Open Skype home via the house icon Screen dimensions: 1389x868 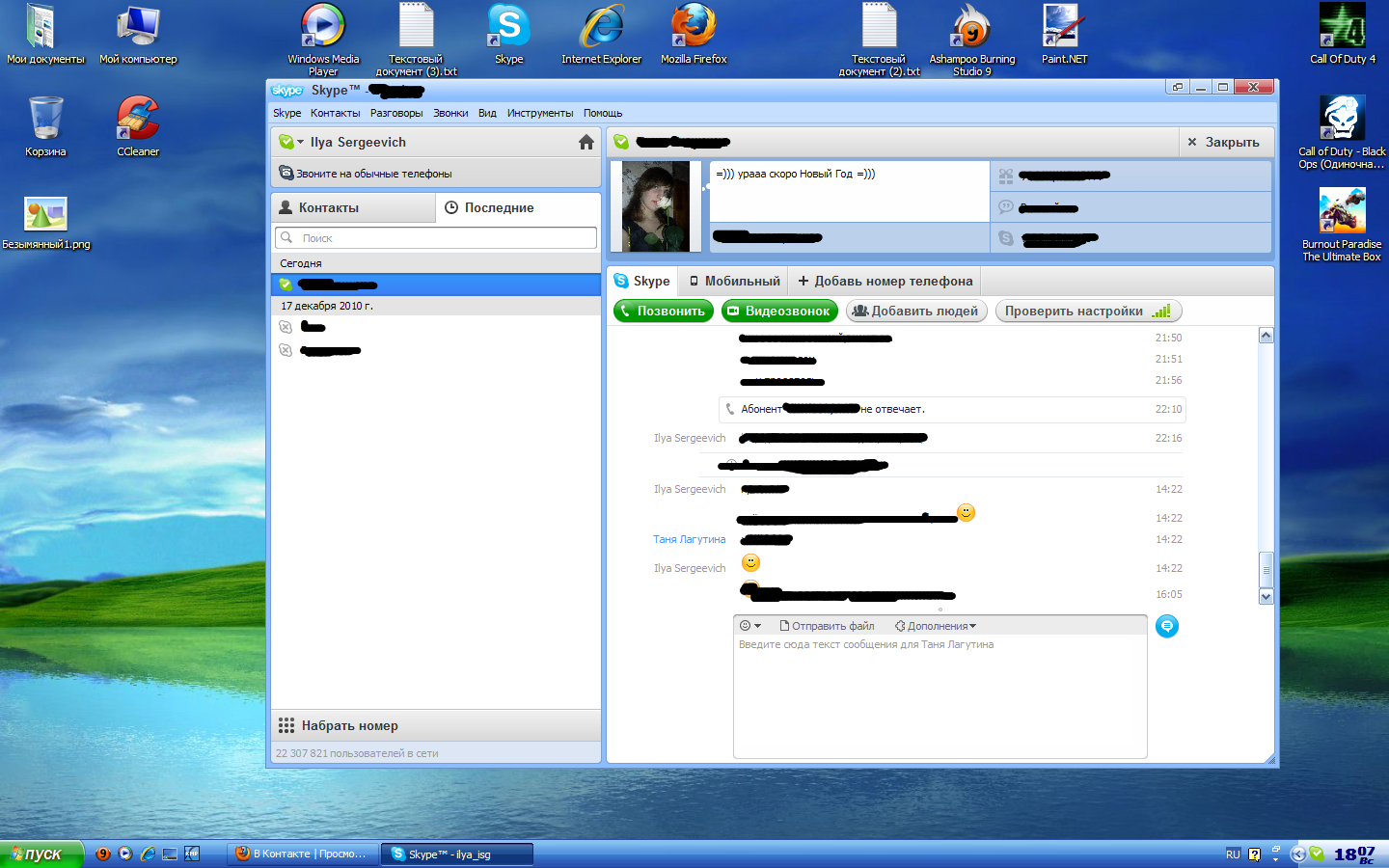586,143
